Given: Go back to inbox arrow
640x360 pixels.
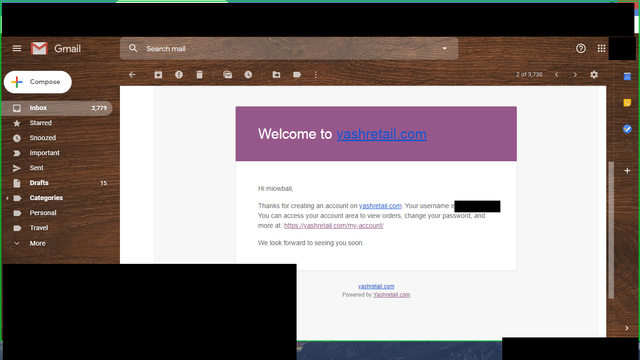Looking at the screenshot, I should tap(132, 75).
